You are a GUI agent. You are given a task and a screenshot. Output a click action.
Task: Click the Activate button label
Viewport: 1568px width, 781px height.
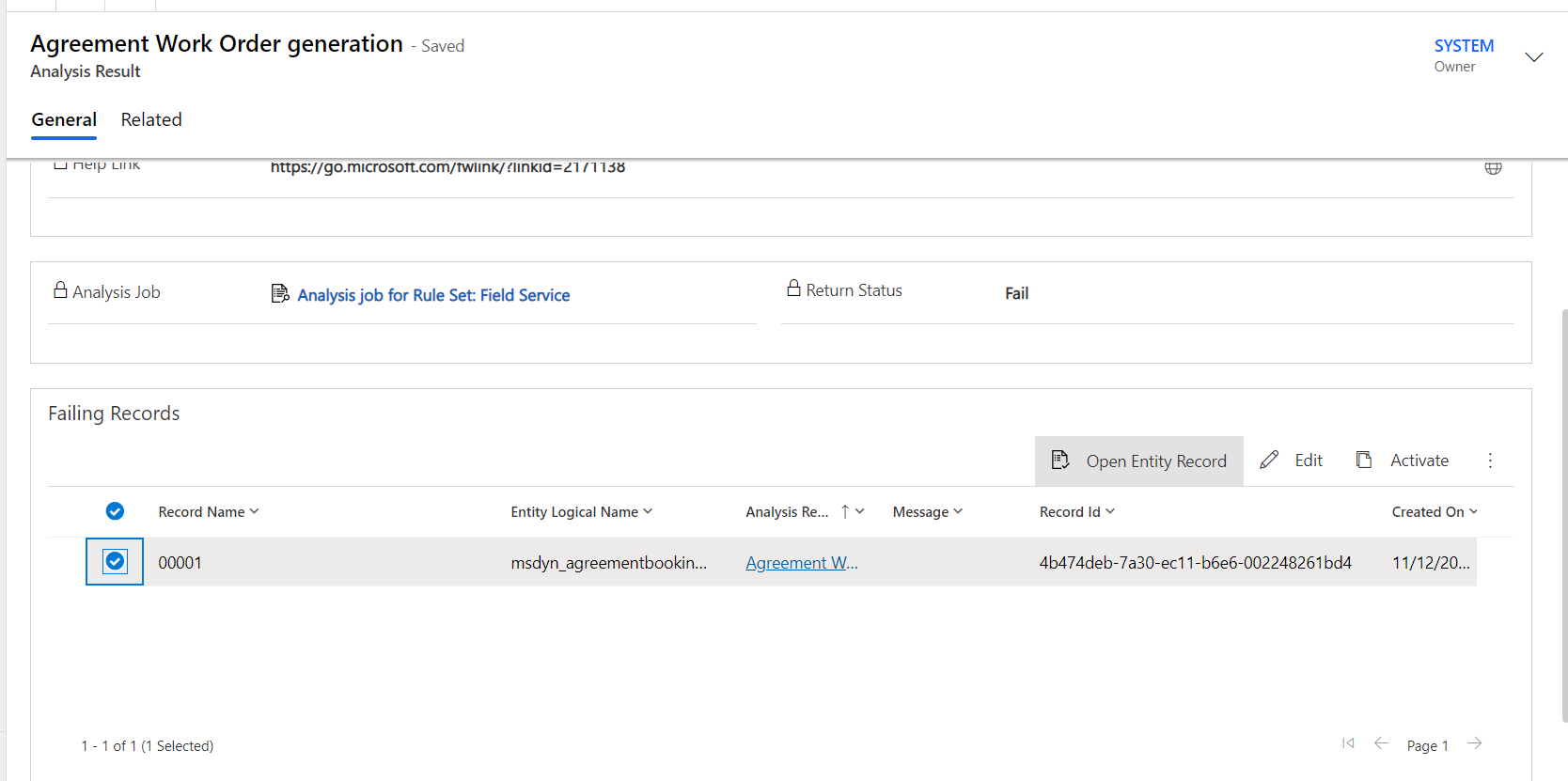[1419, 461]
